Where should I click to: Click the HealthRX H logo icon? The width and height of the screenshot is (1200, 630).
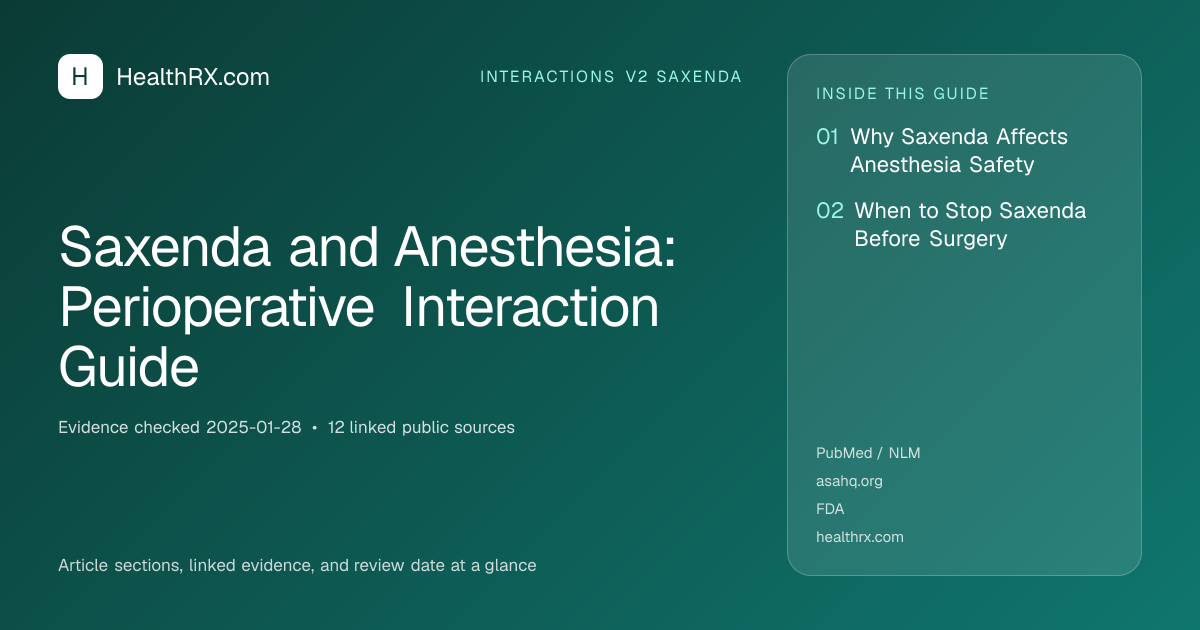click(x=80, y=76)
